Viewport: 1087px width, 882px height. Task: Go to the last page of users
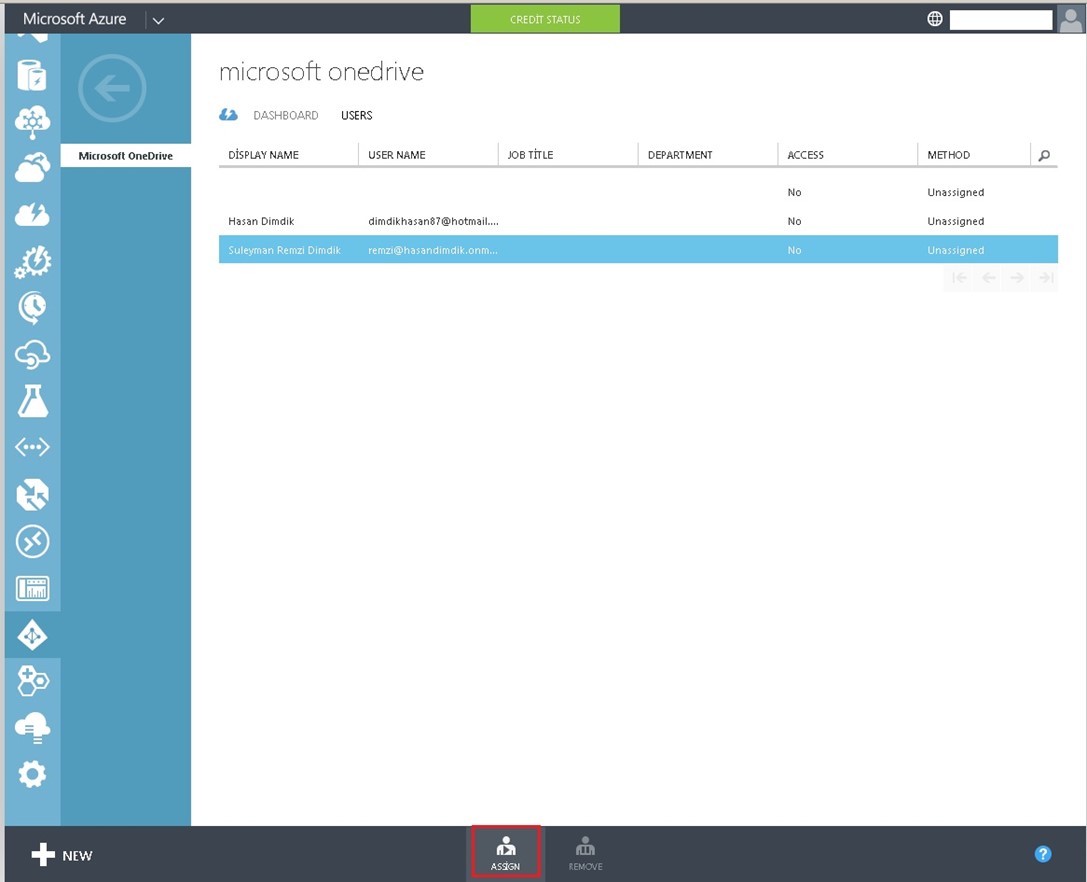coord(1046,278)
